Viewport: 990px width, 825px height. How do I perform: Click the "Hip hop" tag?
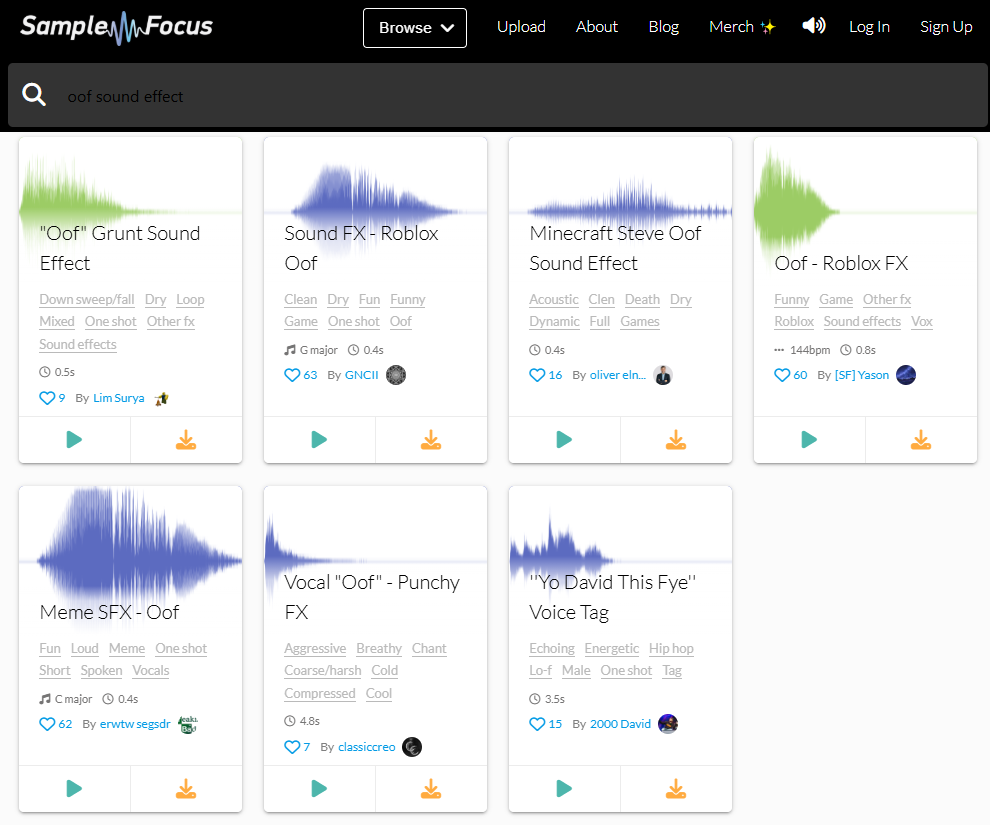[x=672, y=648]
